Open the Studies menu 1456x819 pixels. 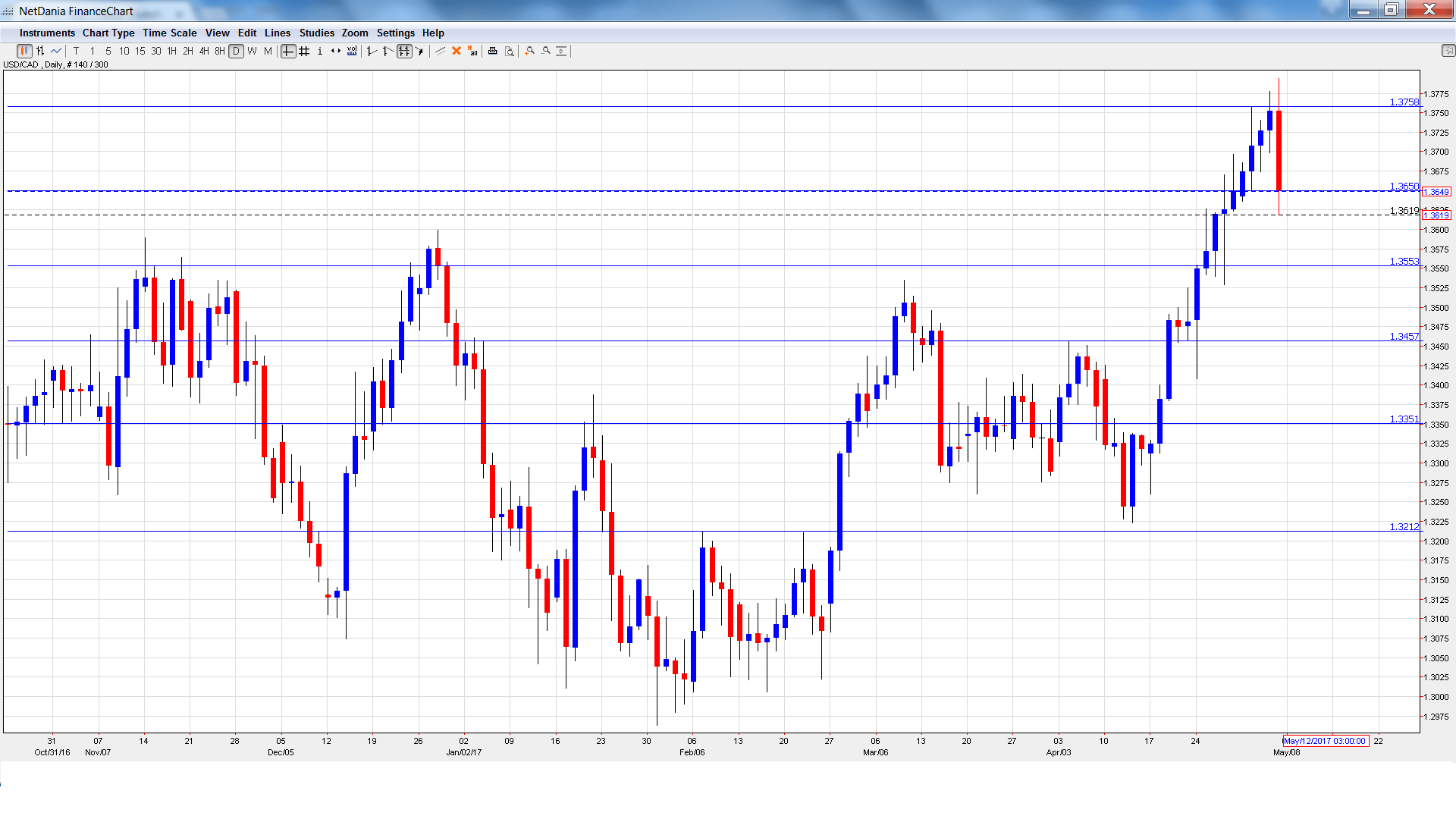click(x=316, y=33)
